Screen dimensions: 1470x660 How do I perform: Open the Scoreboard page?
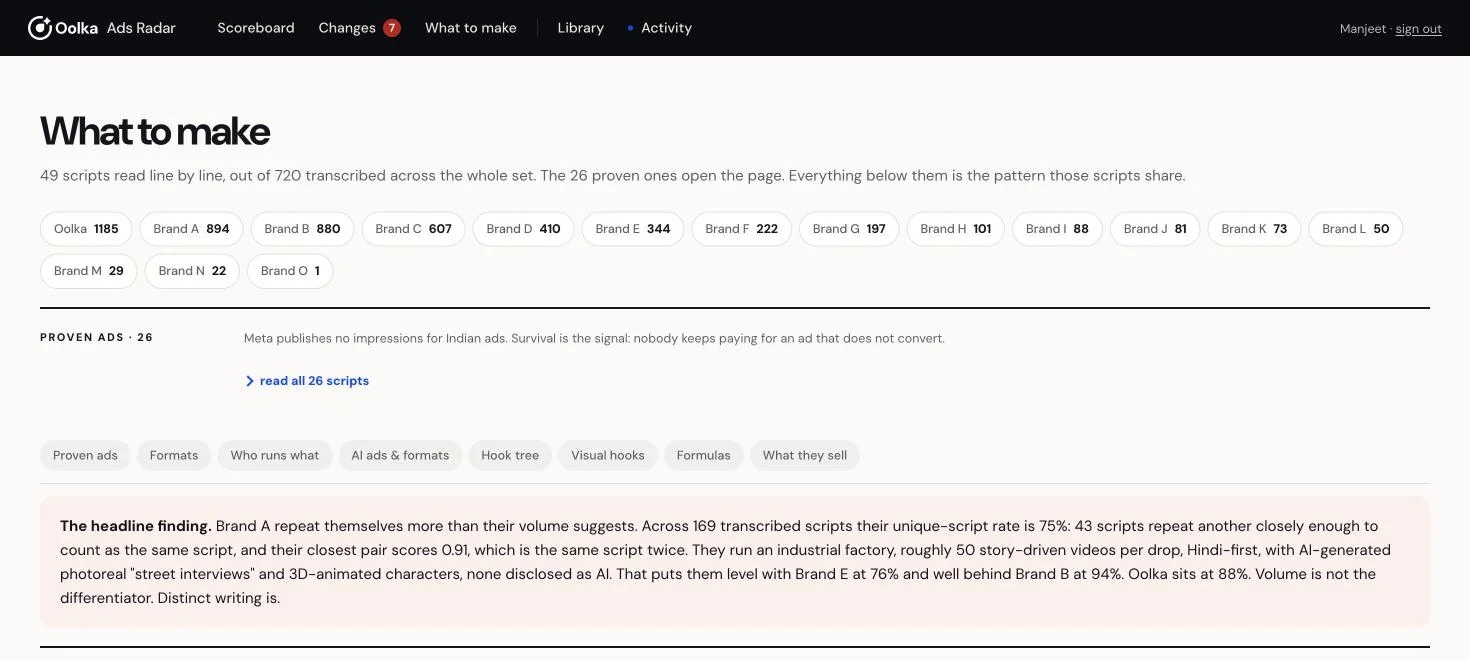(x=256, y=28)
